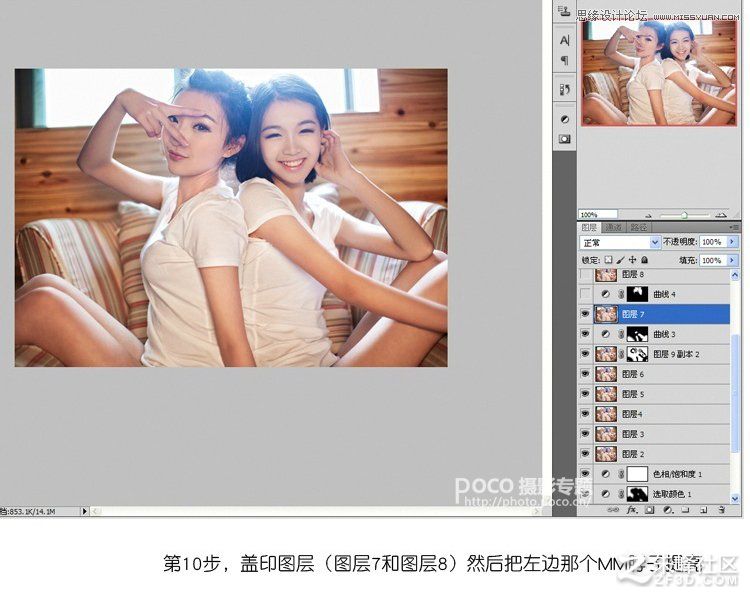Open the Clone Source panel icon
The image size is (750, 596).
click(564, 11)
